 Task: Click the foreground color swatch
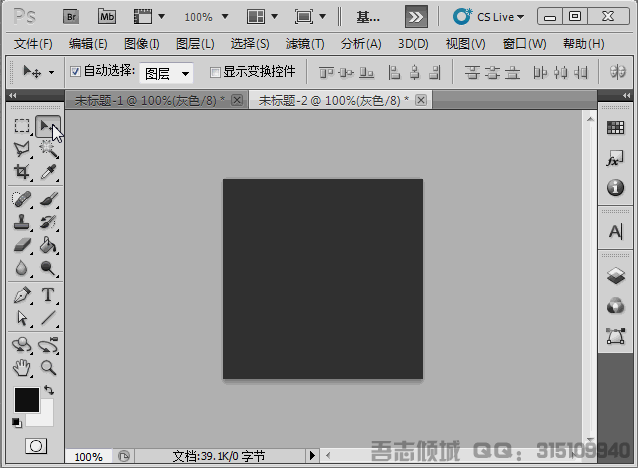[26, 400]
